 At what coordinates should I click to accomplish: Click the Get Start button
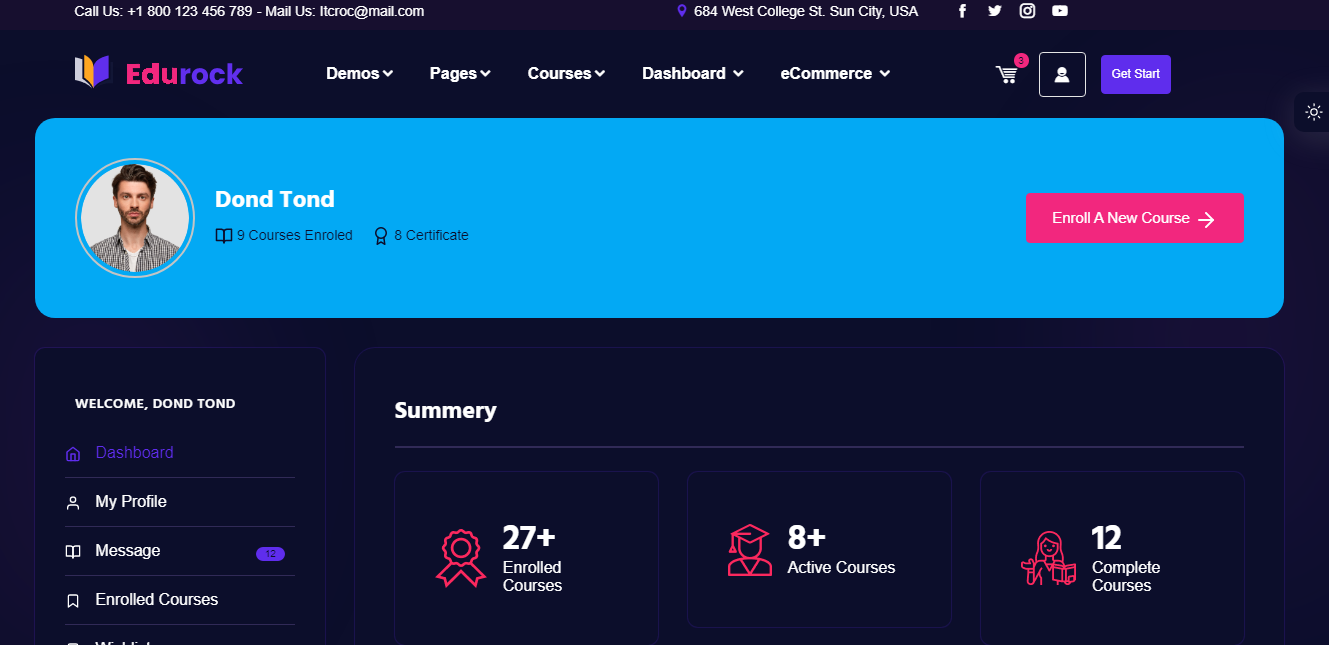[x=1135, y=74]
